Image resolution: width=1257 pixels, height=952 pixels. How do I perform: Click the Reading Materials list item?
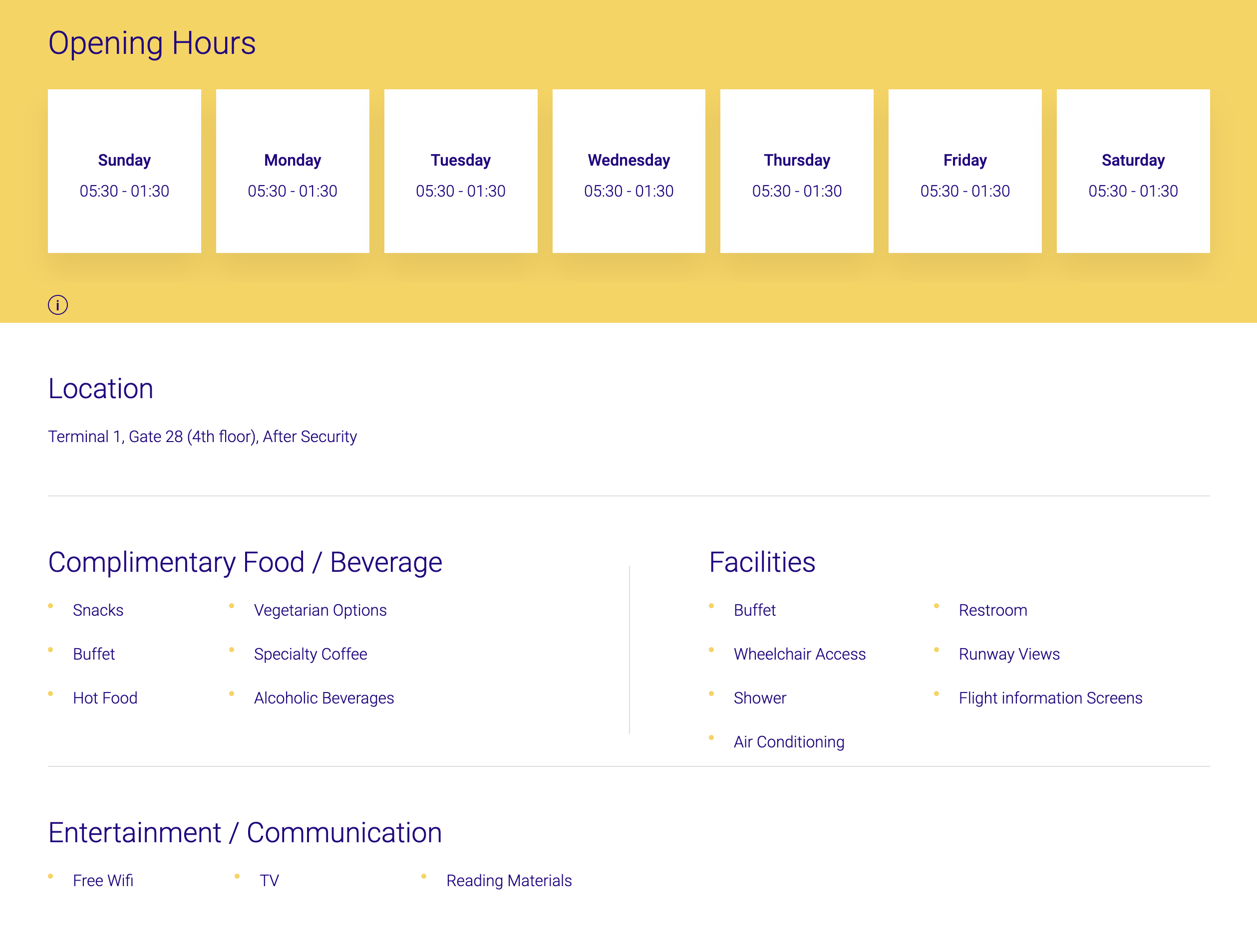[509, 881]
